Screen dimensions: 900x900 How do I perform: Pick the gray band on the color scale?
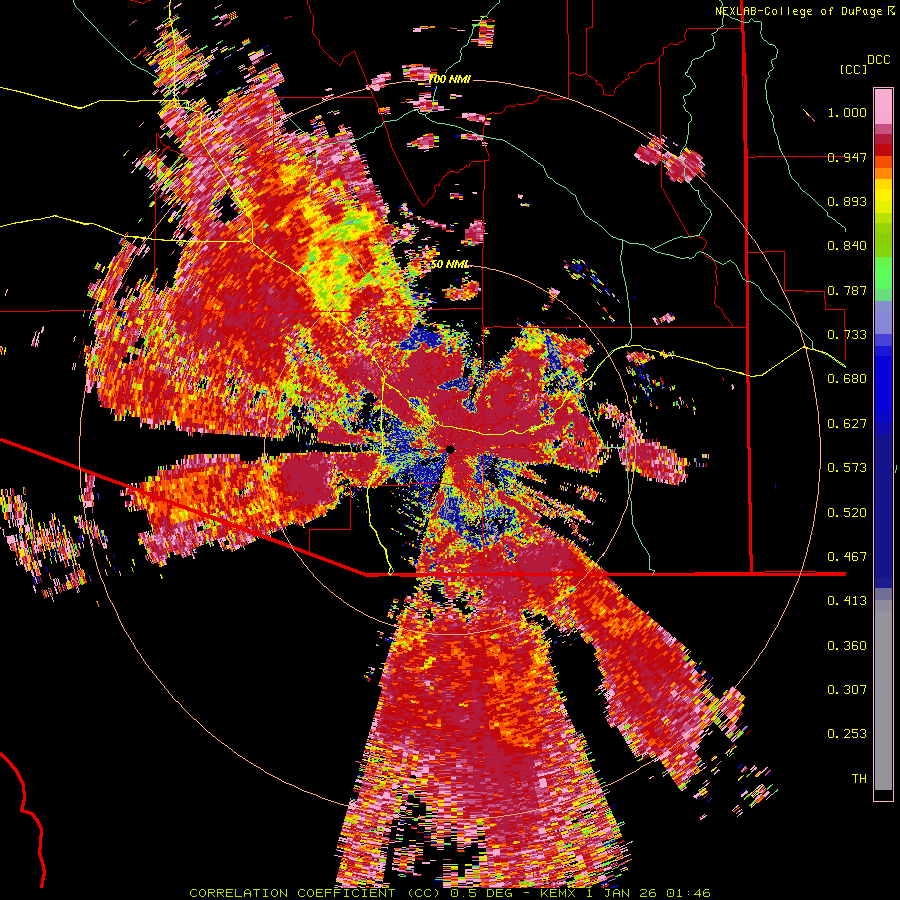[883, 695]
